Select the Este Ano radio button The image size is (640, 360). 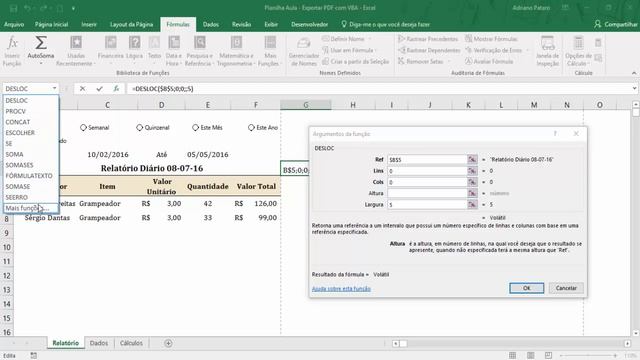click(251, 127)
